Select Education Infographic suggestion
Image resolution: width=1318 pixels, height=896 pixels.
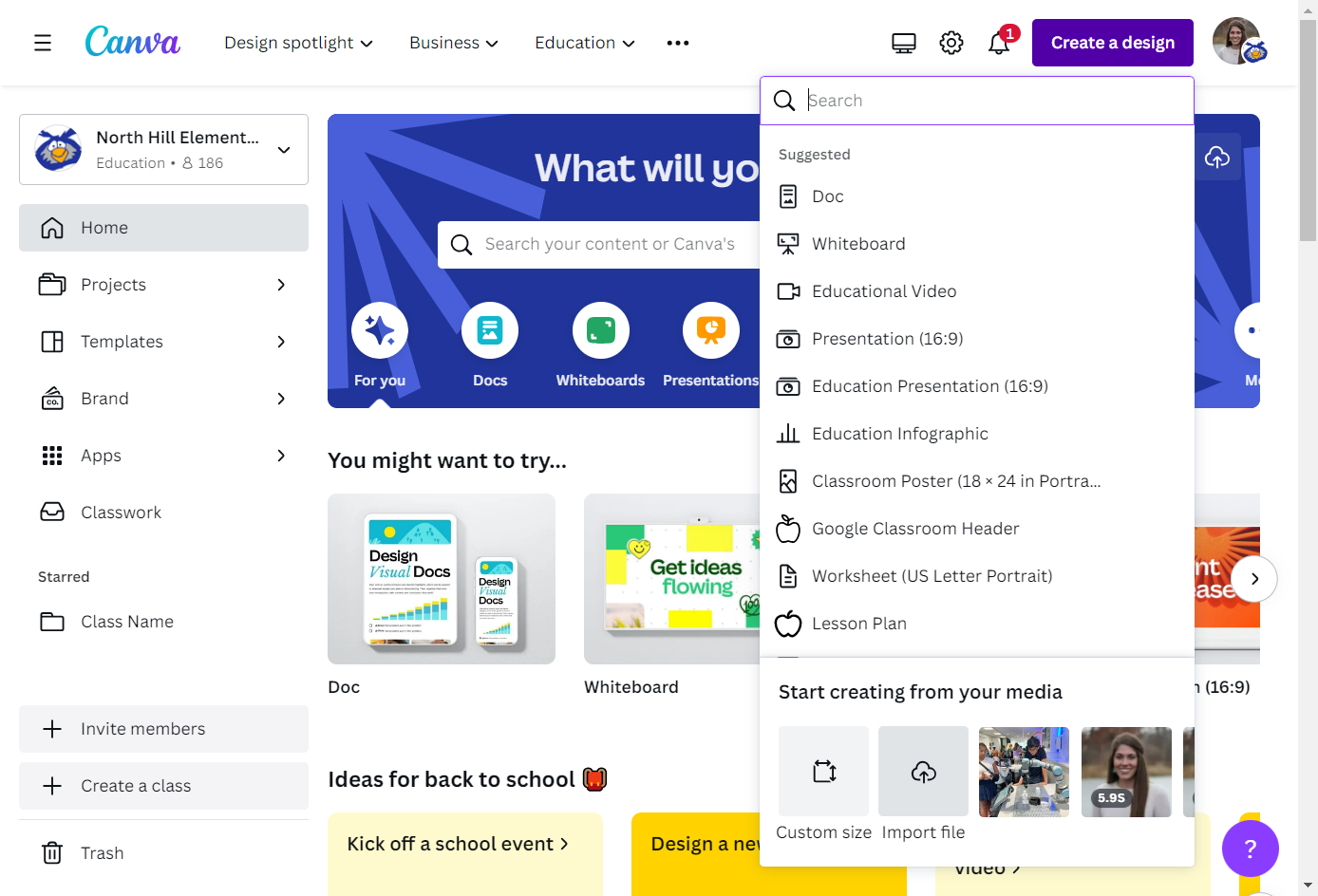(x=976, y=434)
